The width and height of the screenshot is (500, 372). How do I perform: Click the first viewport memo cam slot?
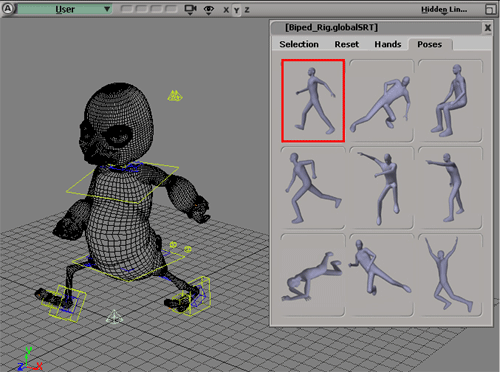point(127,9)
